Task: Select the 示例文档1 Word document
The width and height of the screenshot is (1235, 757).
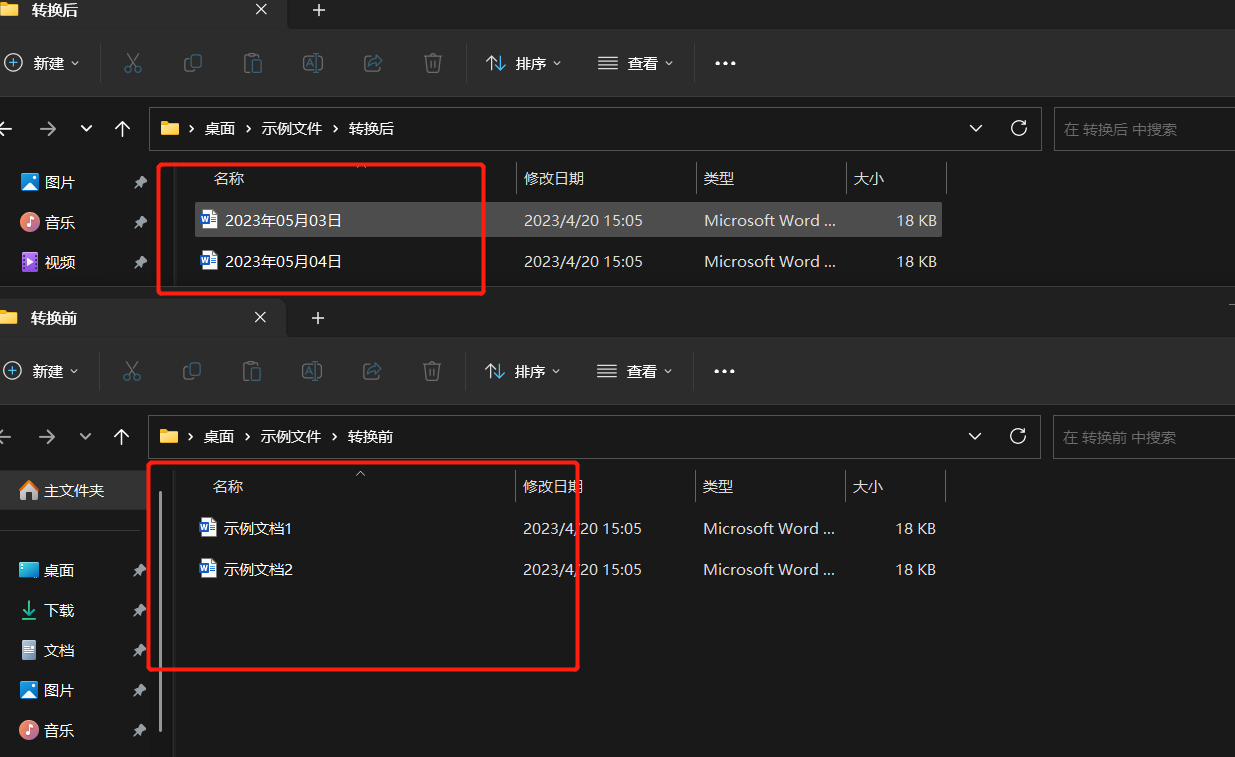Action: [x=258, y=528]
